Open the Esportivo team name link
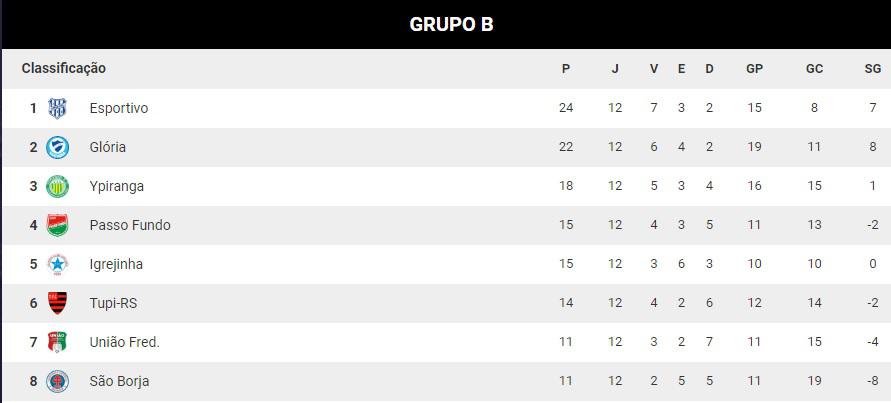Screen dimensions: 891x403 (x=119, y=108)
